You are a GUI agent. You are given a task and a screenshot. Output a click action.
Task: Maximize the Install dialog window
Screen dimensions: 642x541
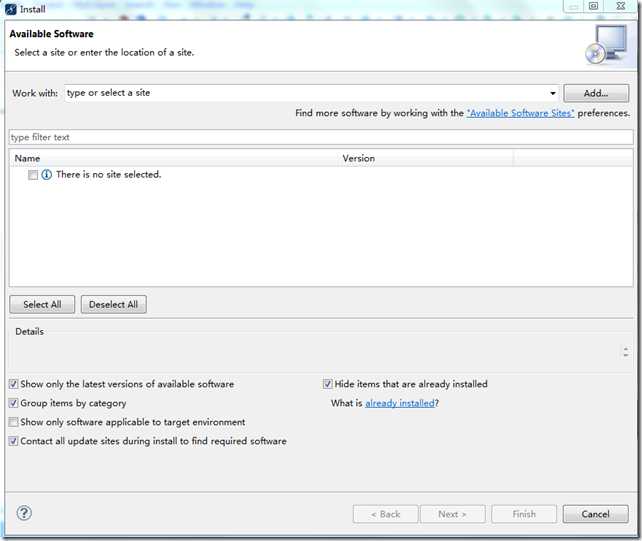[593, 6]
